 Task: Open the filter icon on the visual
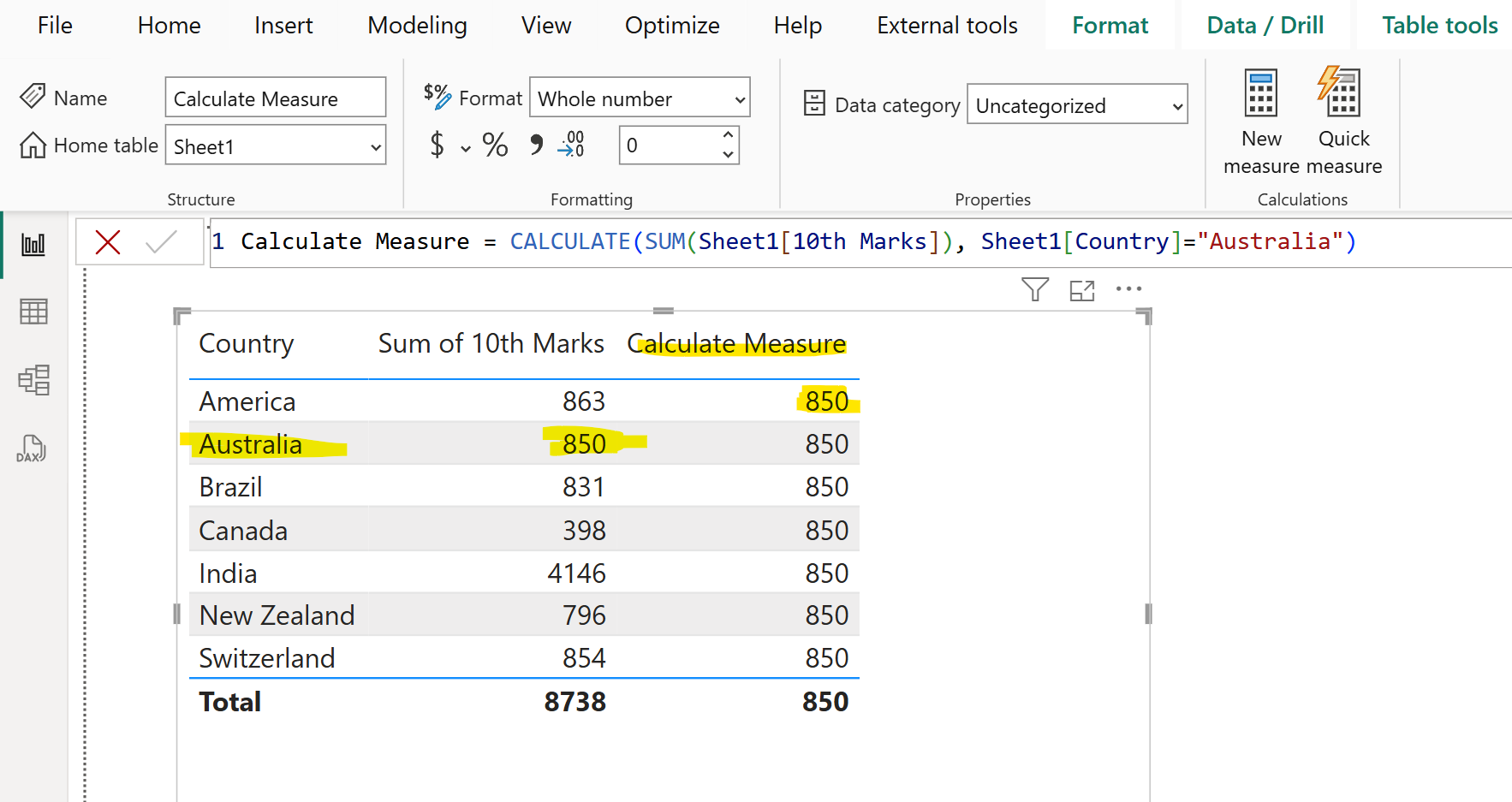pos(1034,289)
